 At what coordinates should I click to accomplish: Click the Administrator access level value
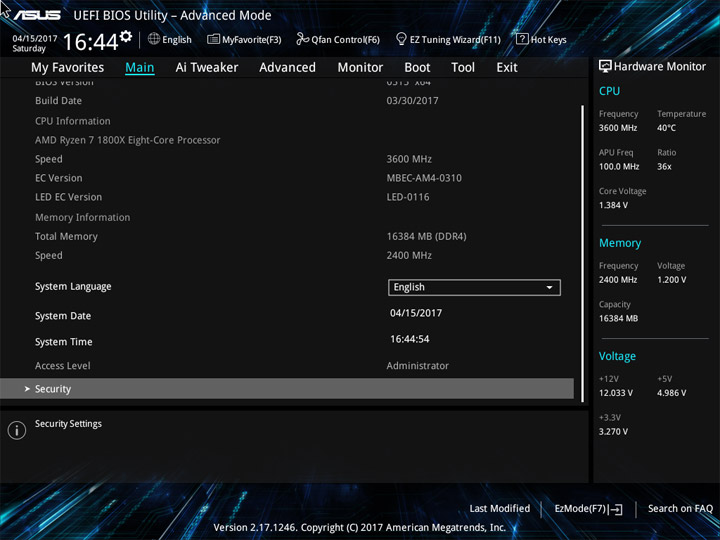point(417,366)
